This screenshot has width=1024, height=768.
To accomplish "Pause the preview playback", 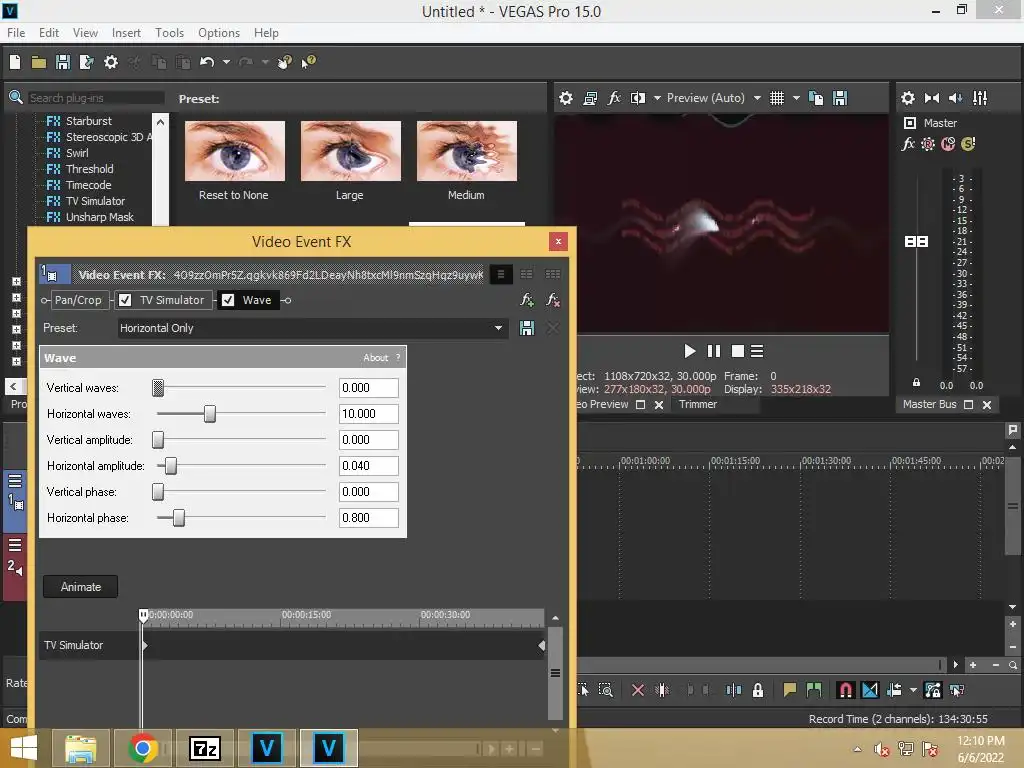I will (714, 351).
